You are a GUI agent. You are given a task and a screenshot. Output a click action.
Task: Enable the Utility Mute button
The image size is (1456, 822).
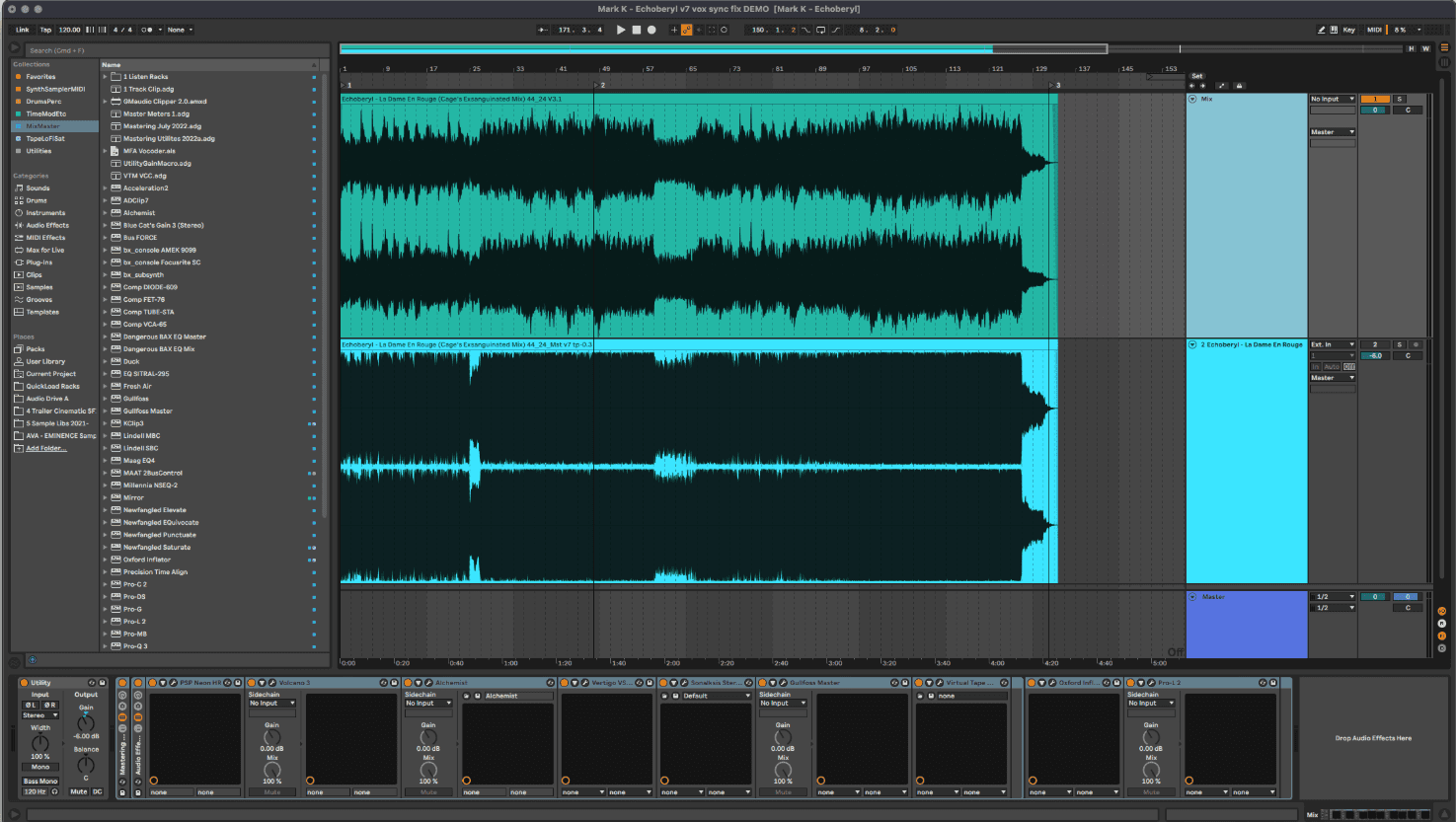point(79,791)
